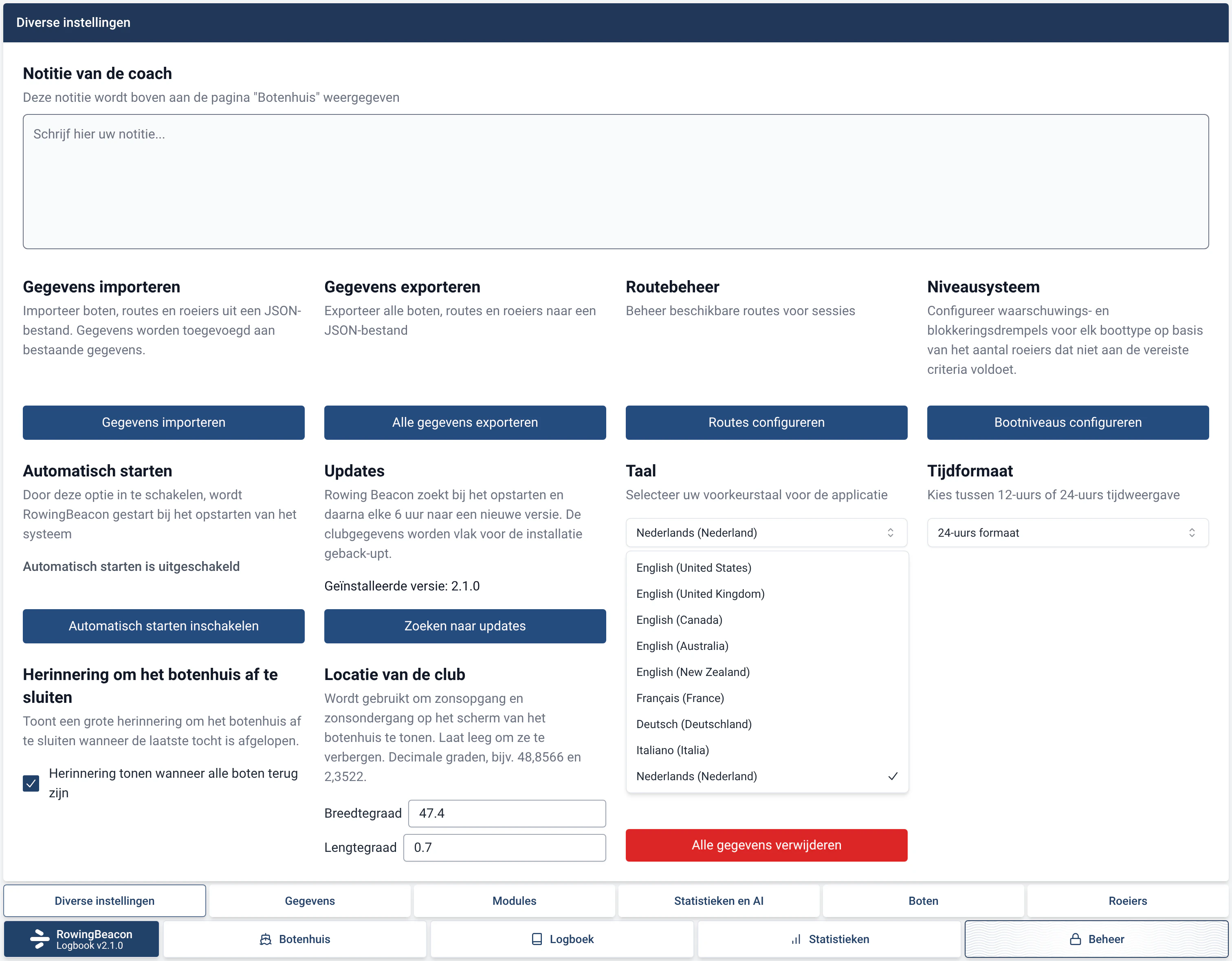The width and height of the screenshot is (1232, 961).
Task: Click the Bootniveaus configureren button
Action: (x=1067, y=422)
